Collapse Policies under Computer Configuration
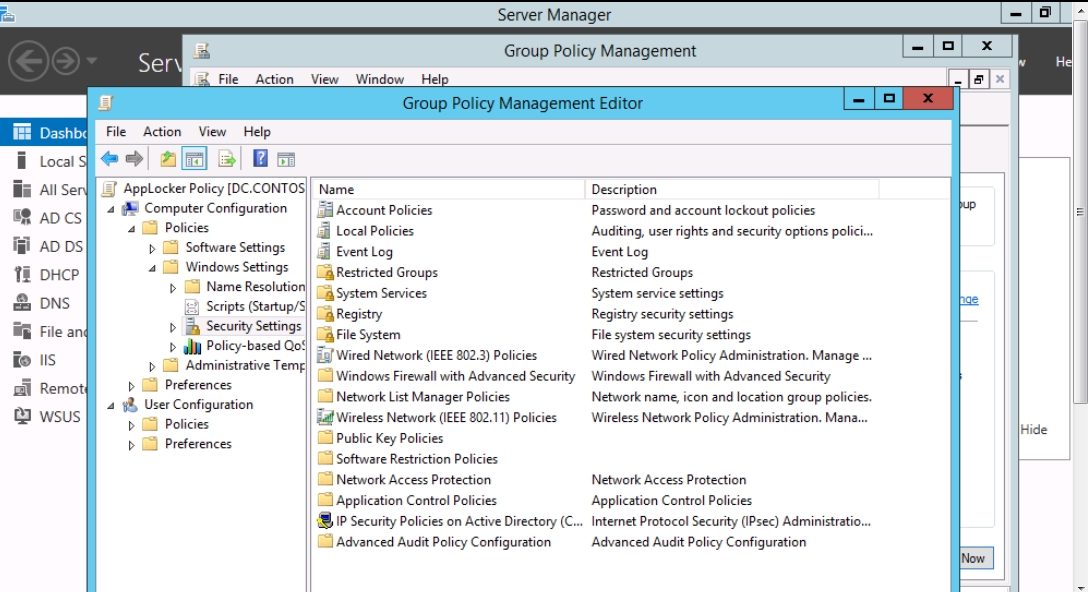The height and width of the screenshot is (592, 1088). pos(132,228)
